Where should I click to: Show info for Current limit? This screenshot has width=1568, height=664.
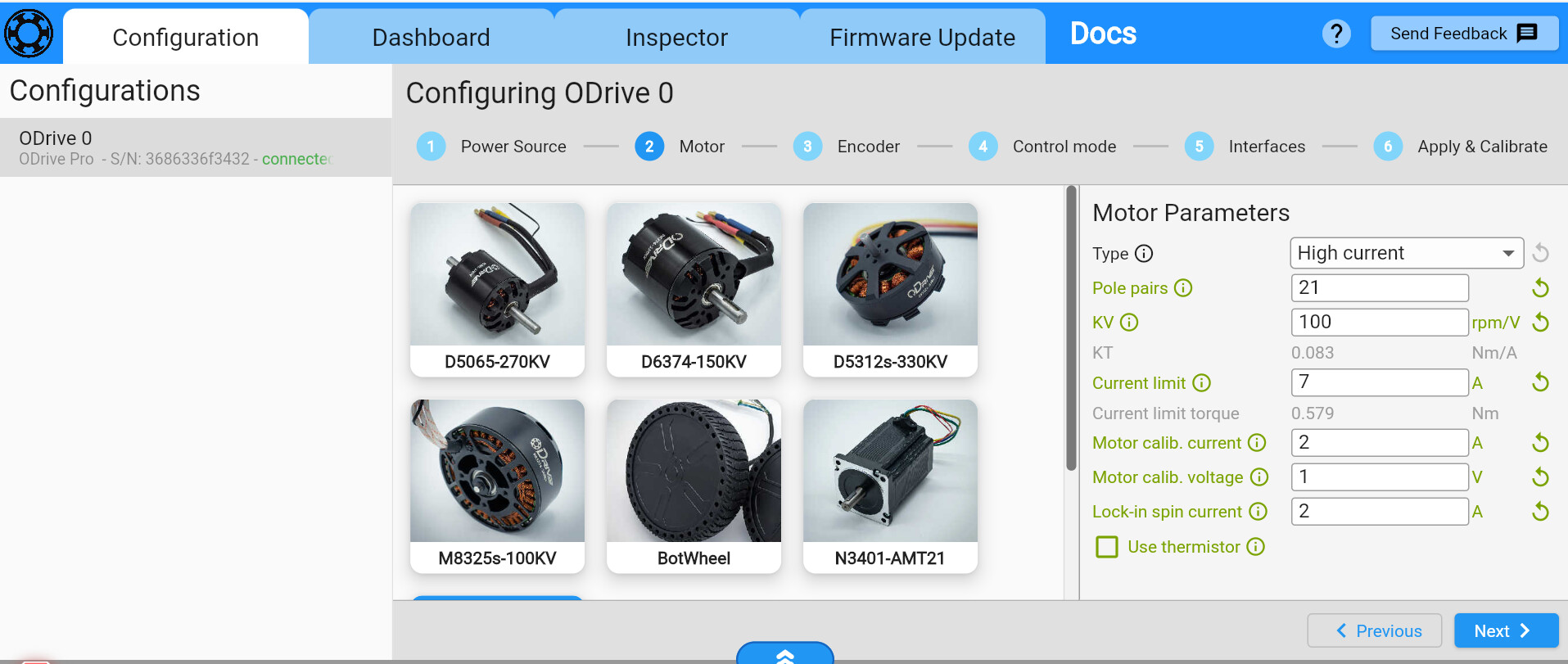click(x=1201, y=383)
